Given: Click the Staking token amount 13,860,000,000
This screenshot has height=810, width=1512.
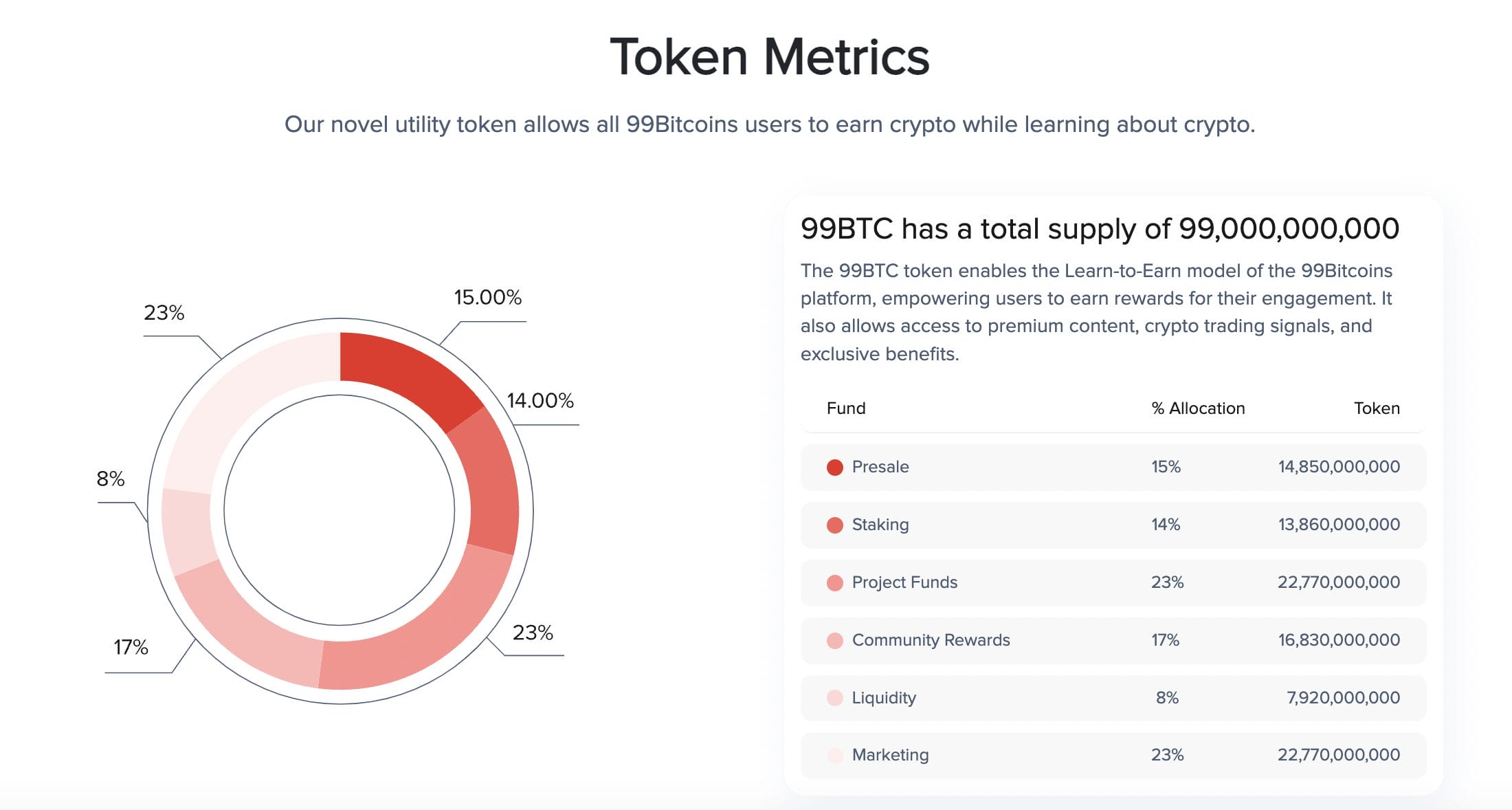Looking at the screenshot, I should [1339, 525].
